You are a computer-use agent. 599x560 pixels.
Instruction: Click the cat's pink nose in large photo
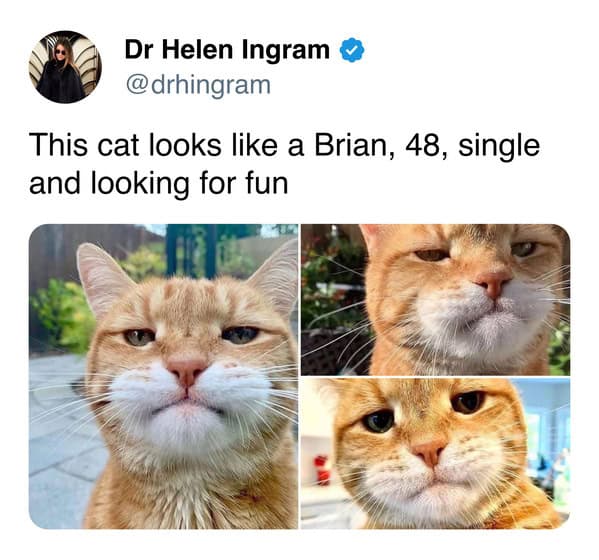click(186, 372)
